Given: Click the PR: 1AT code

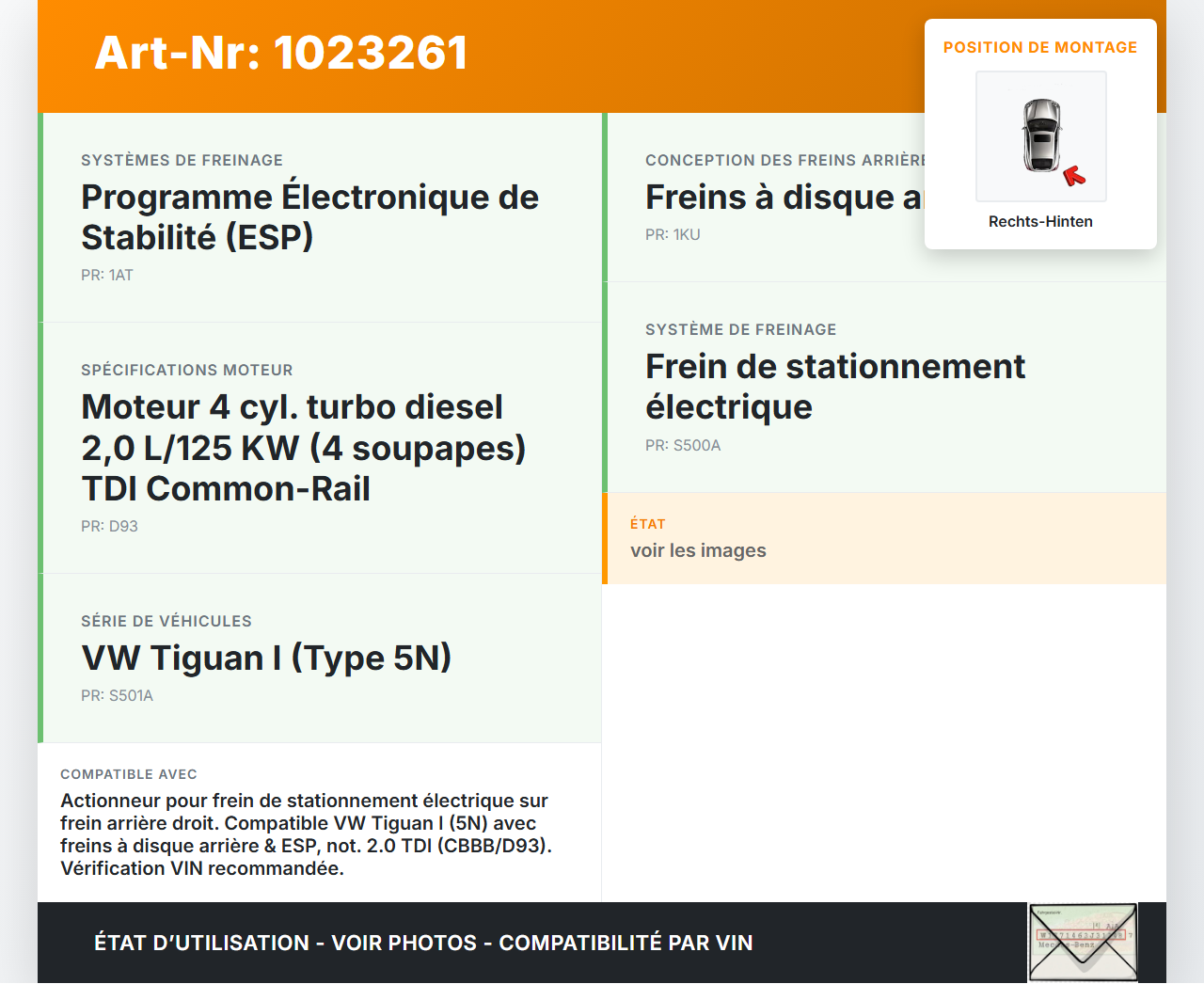Looking at the screenshot, I should (x=107, y=275).
